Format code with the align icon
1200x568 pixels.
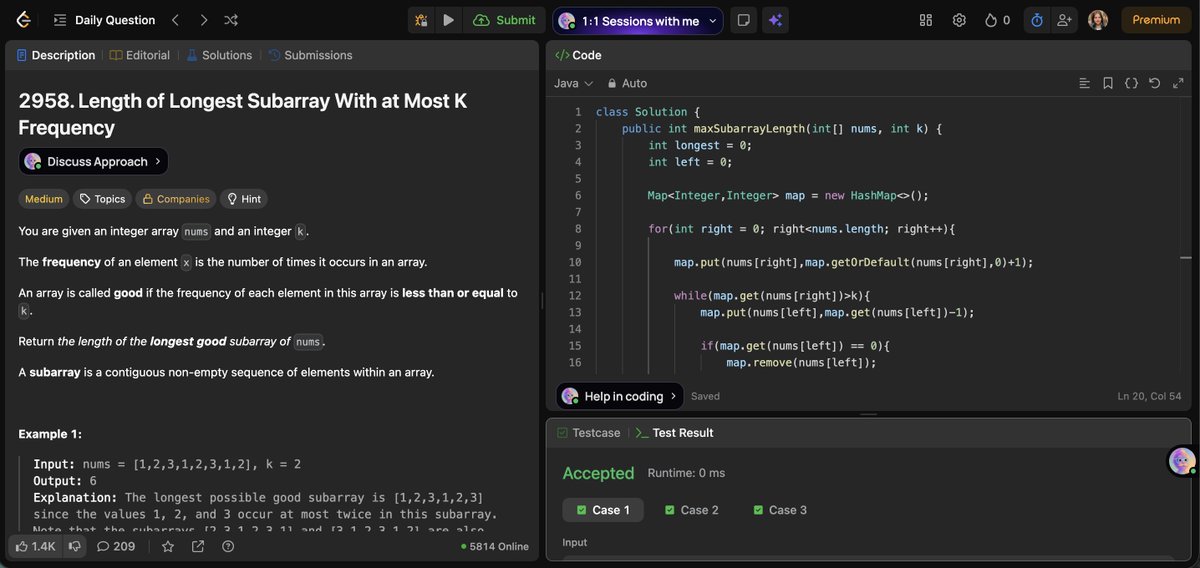pos(1084,83)
